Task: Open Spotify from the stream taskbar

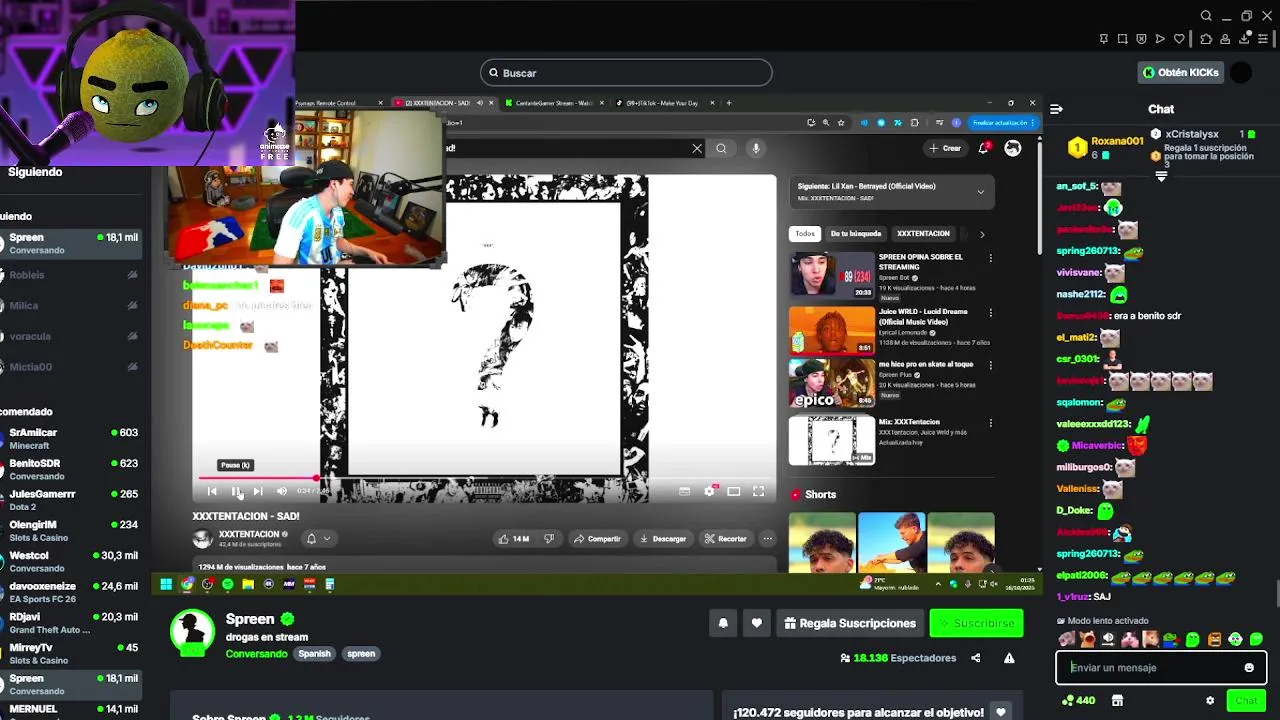Action: tap(228, 584)
